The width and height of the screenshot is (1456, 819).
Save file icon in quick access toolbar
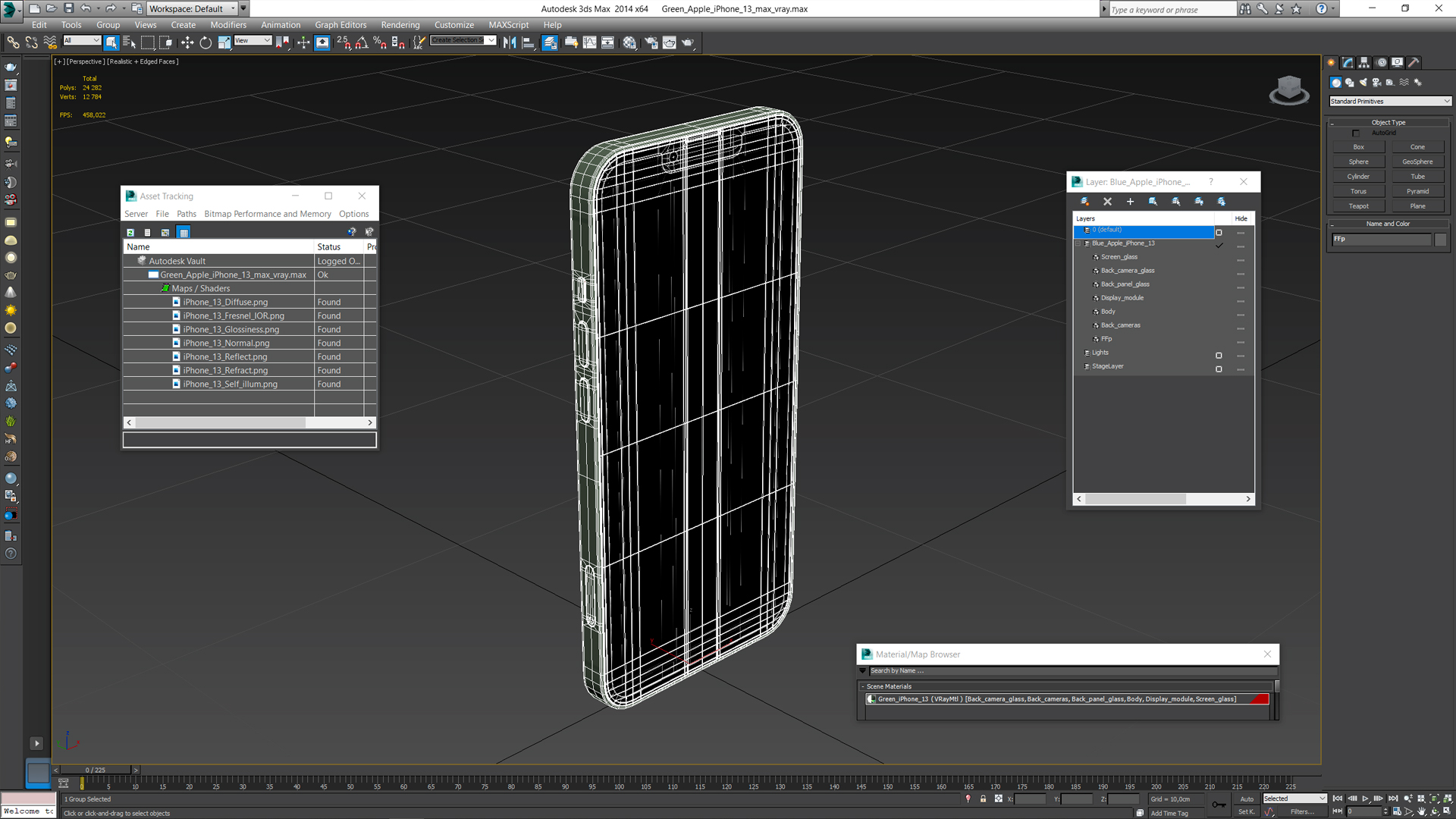coord(68,8)
